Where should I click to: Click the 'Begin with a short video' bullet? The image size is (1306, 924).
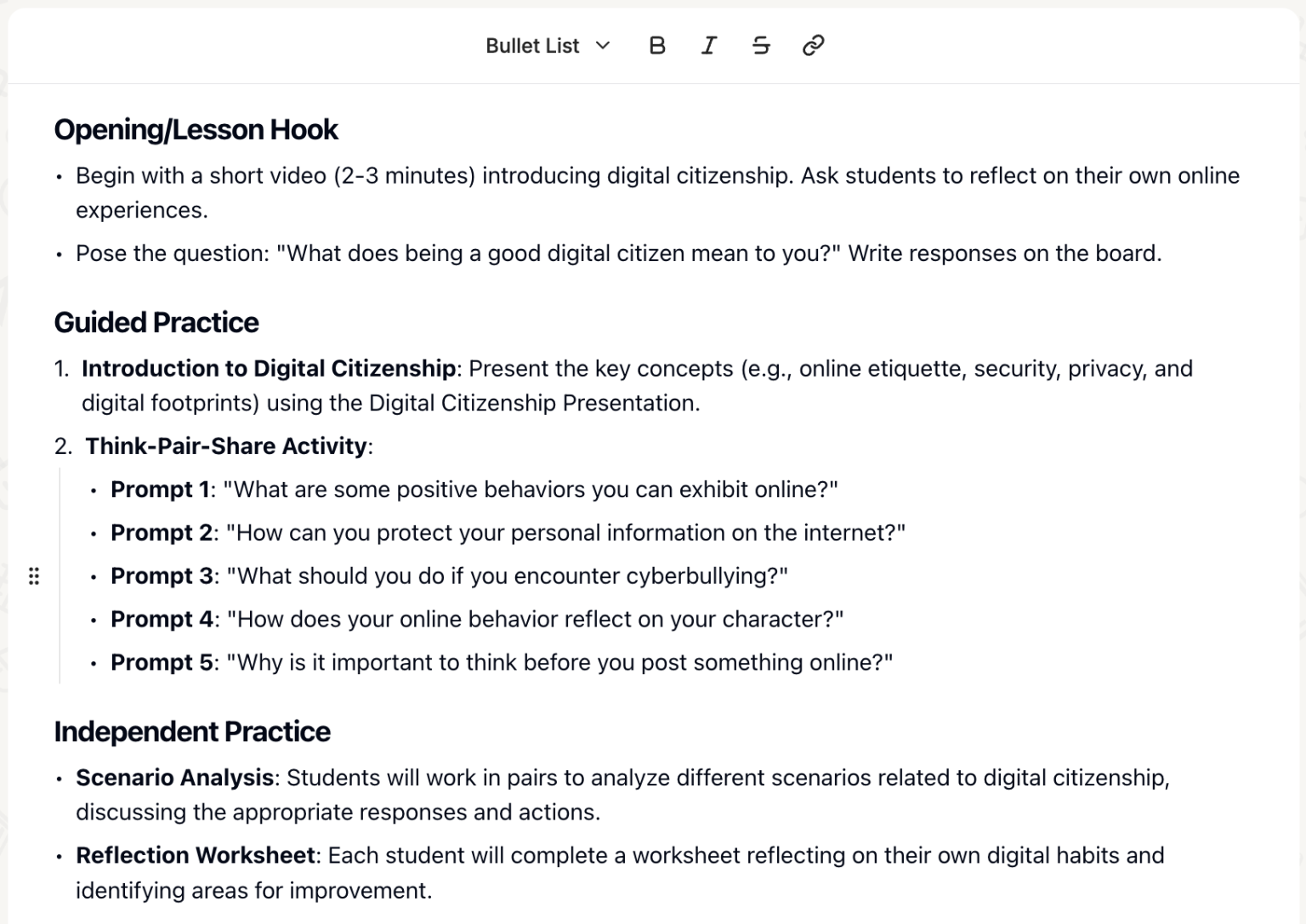(657, 176)
